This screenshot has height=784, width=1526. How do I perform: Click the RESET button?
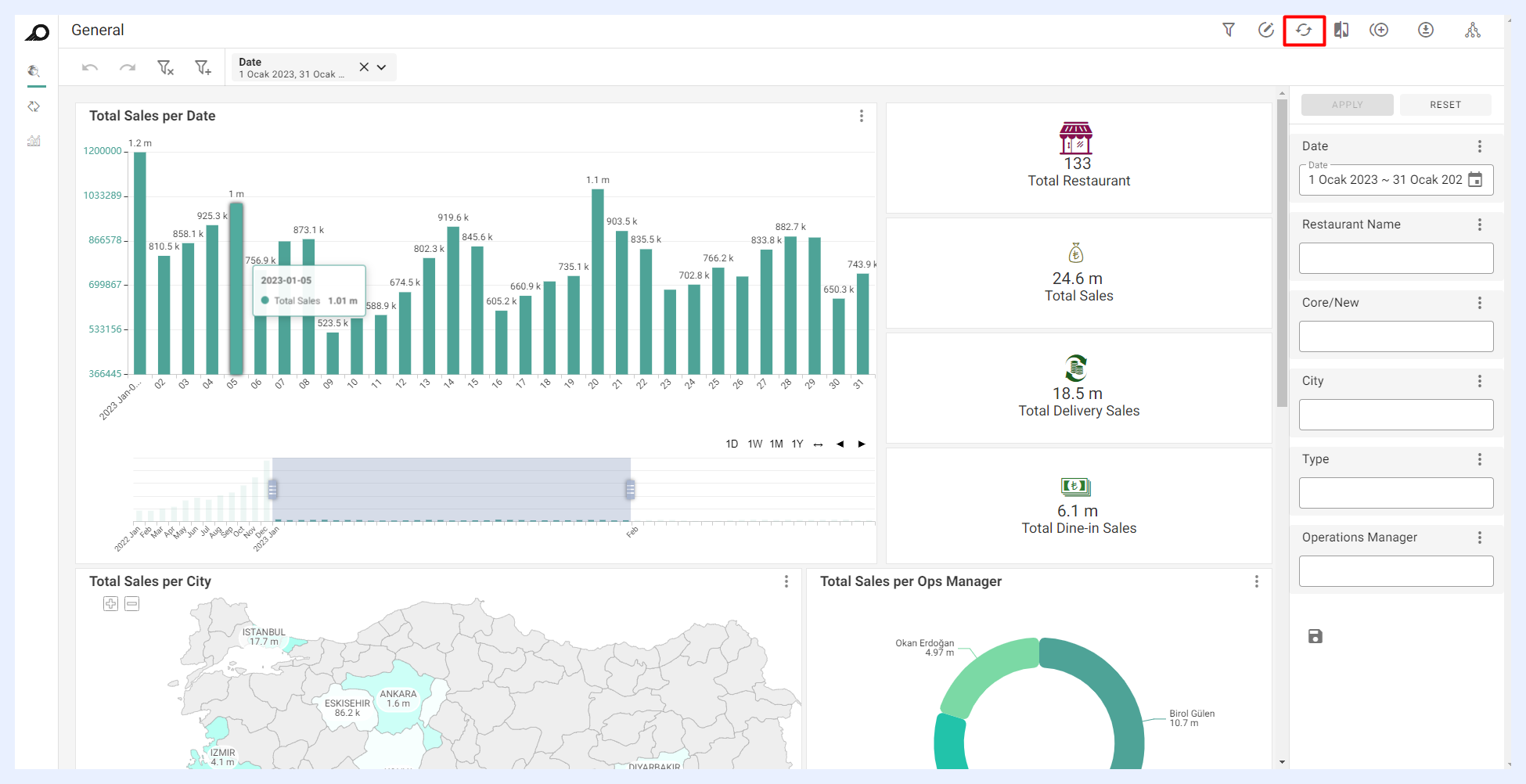1445,105
